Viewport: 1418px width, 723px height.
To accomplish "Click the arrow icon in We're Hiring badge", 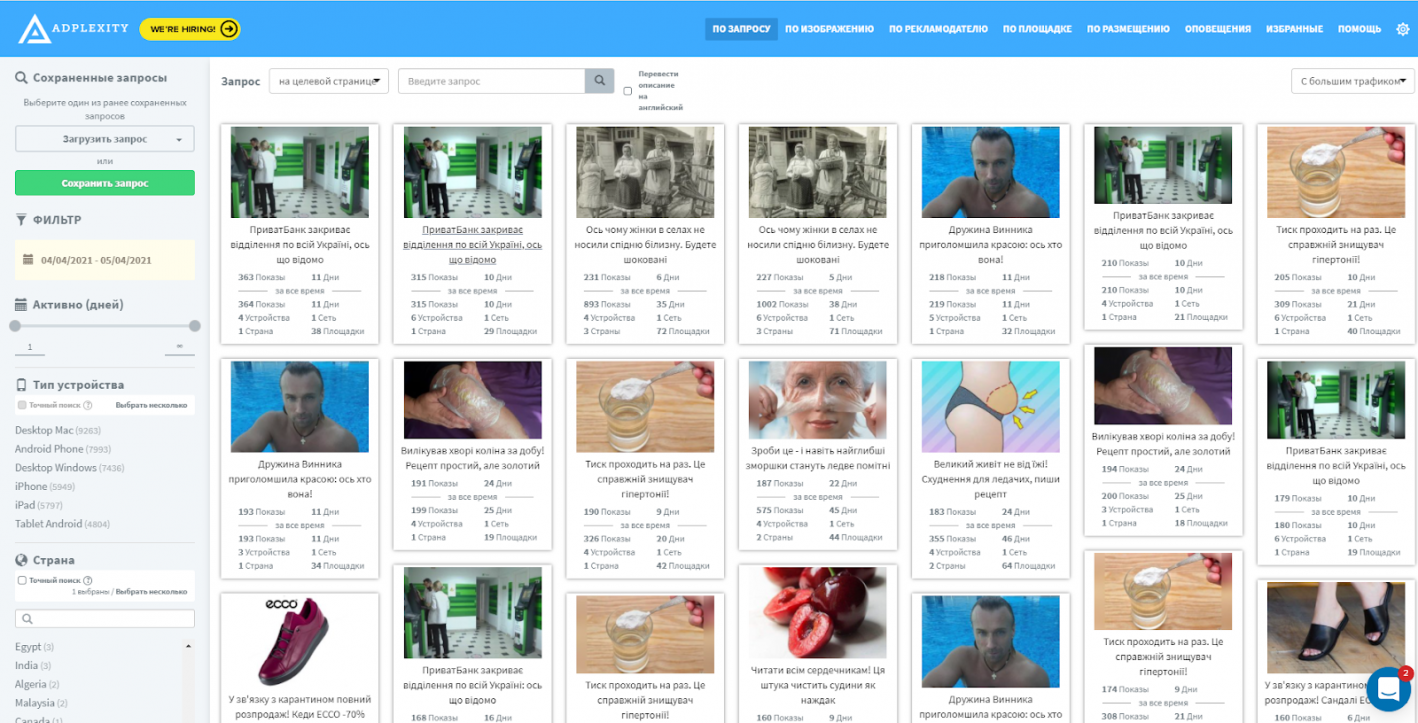I will pos(229,29).
